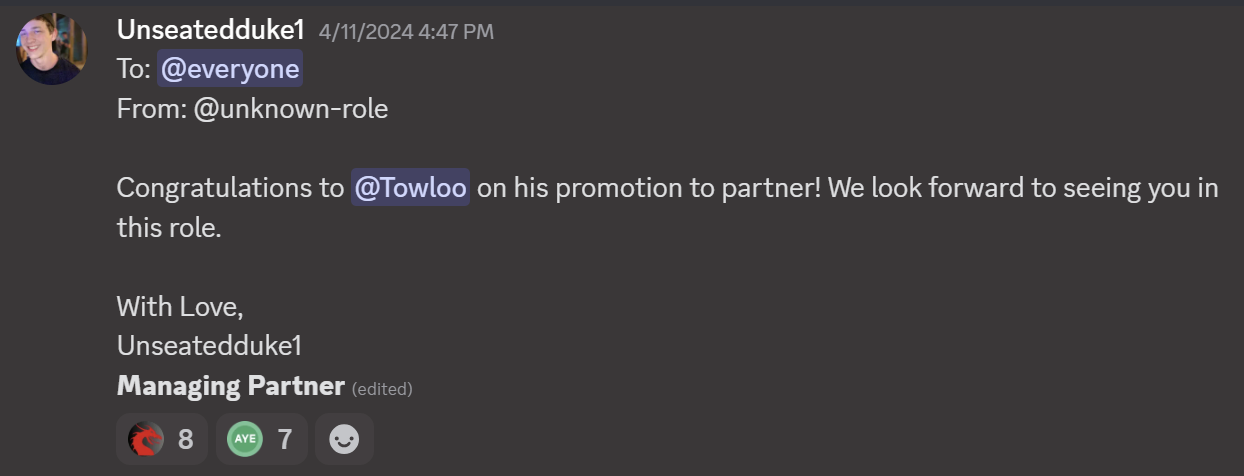Open Unseatedduke1's profile avatar picture

pyautogui.click(x=52, y=49)
